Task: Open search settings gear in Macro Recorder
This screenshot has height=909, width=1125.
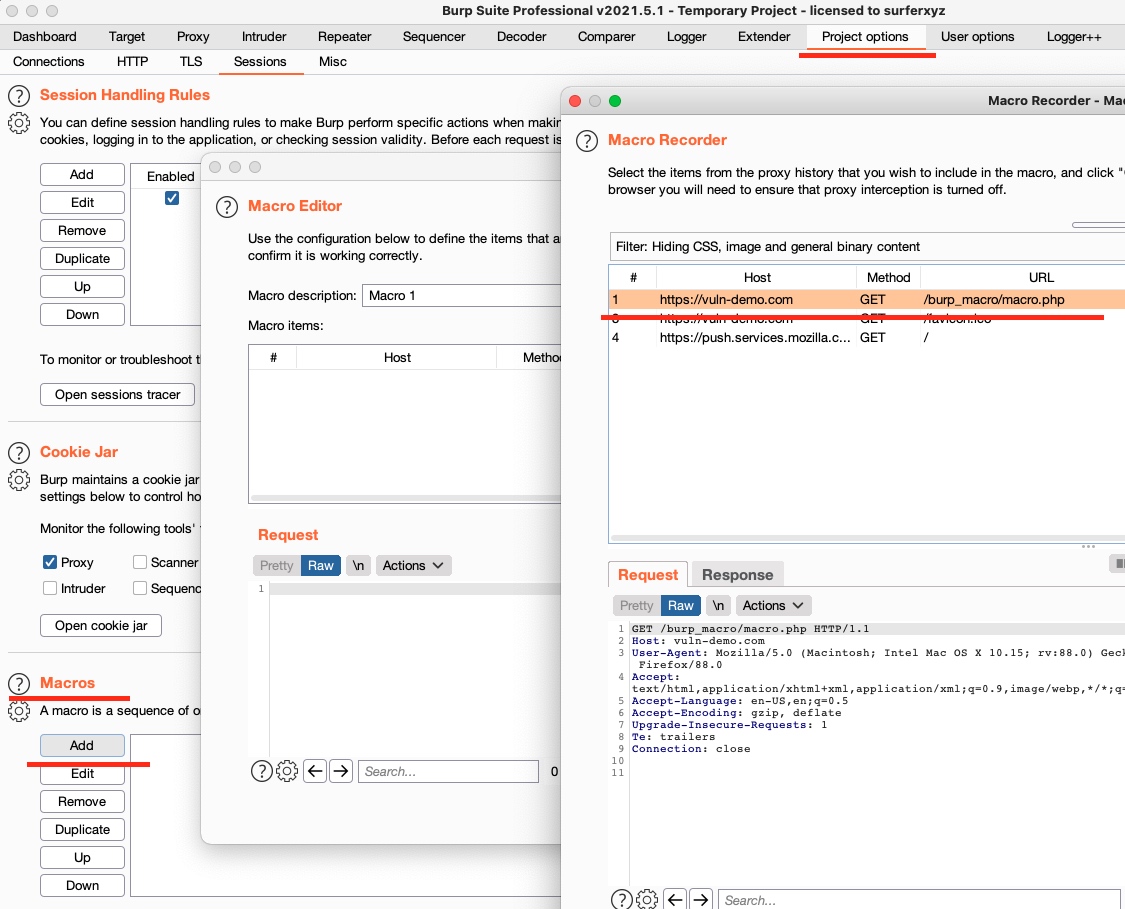Action: coord(647,899)
